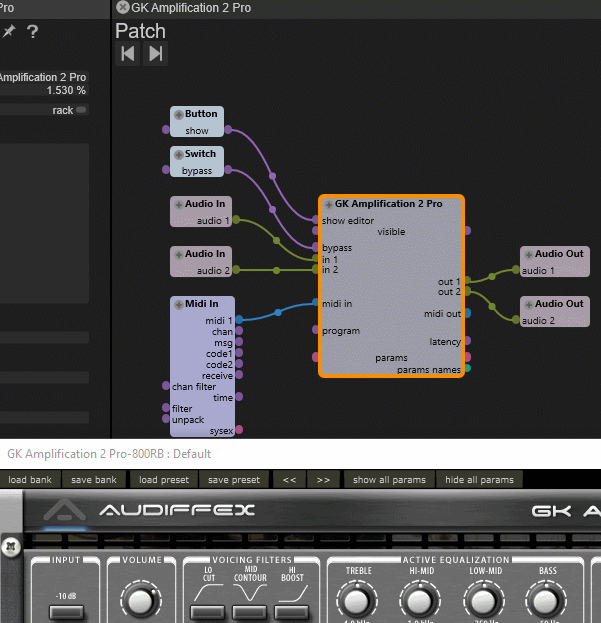Go to previous patch with skip-back button
Viewport: 601px width, 623px height.
point(128,54)
